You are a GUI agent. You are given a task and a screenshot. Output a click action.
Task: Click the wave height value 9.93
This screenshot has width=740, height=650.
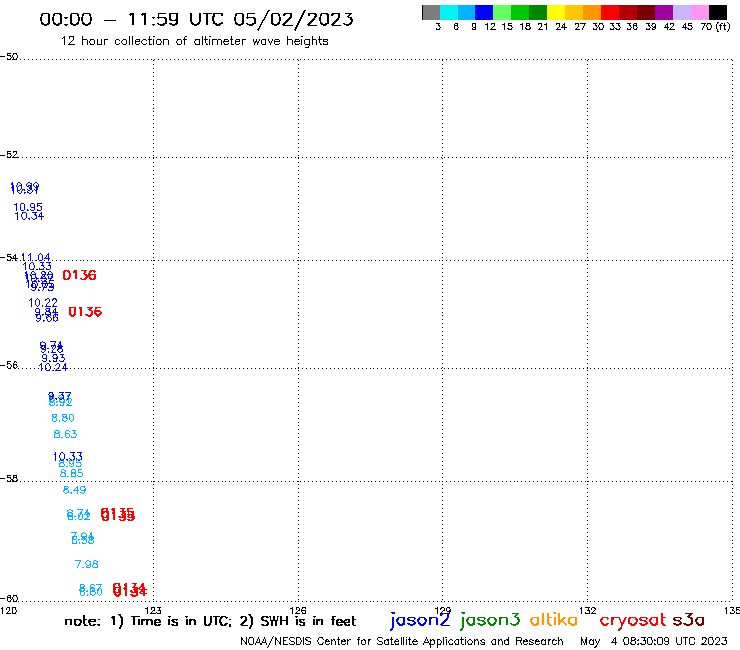coord(53,358)
